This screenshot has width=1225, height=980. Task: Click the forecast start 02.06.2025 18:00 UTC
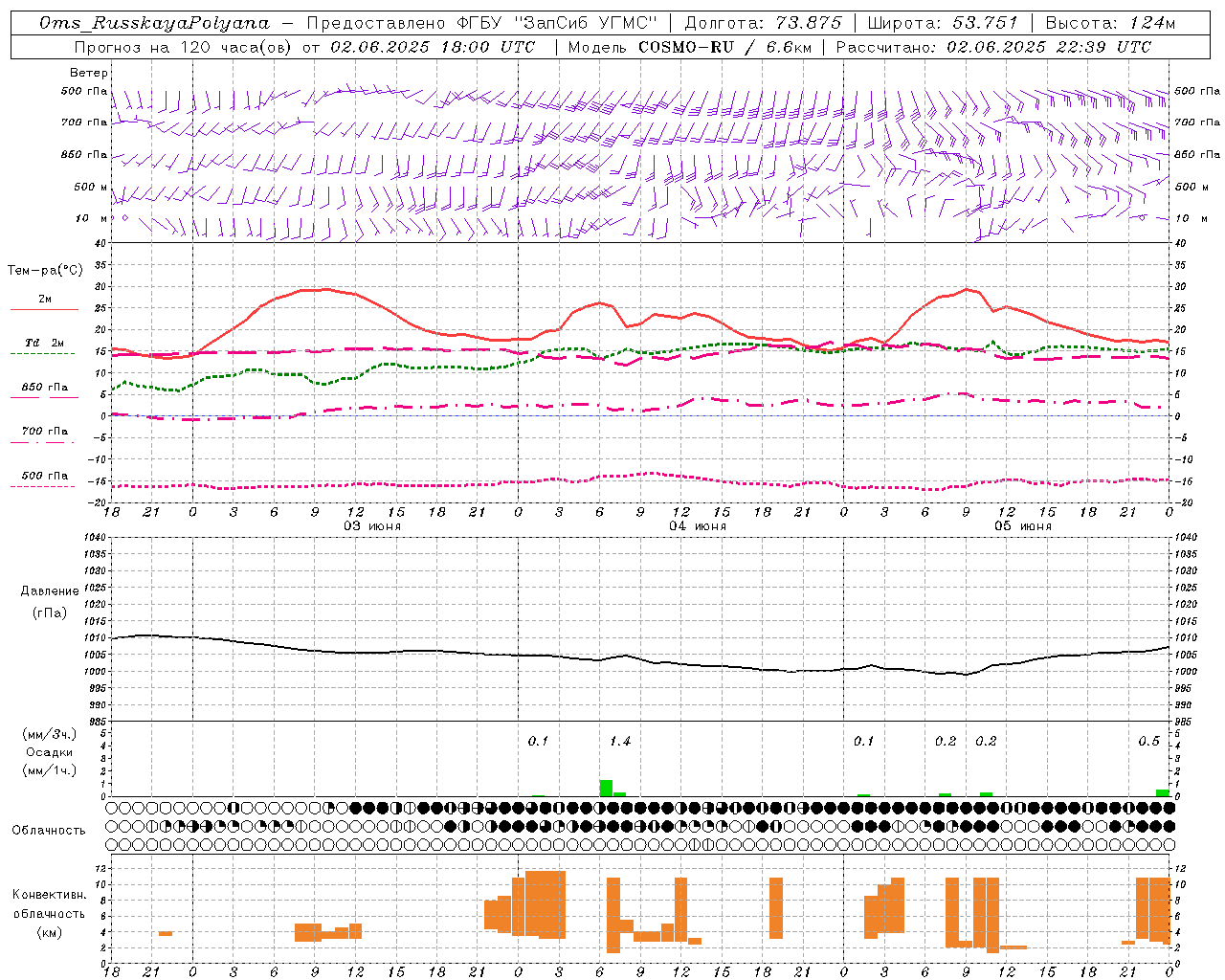[x=432, y=46]
